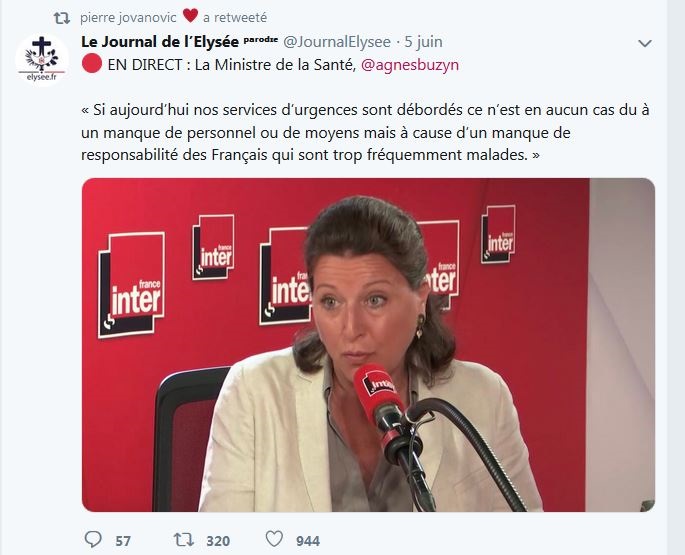
Task: Open the France Inter interview image
Action: (x=368, y=345)
